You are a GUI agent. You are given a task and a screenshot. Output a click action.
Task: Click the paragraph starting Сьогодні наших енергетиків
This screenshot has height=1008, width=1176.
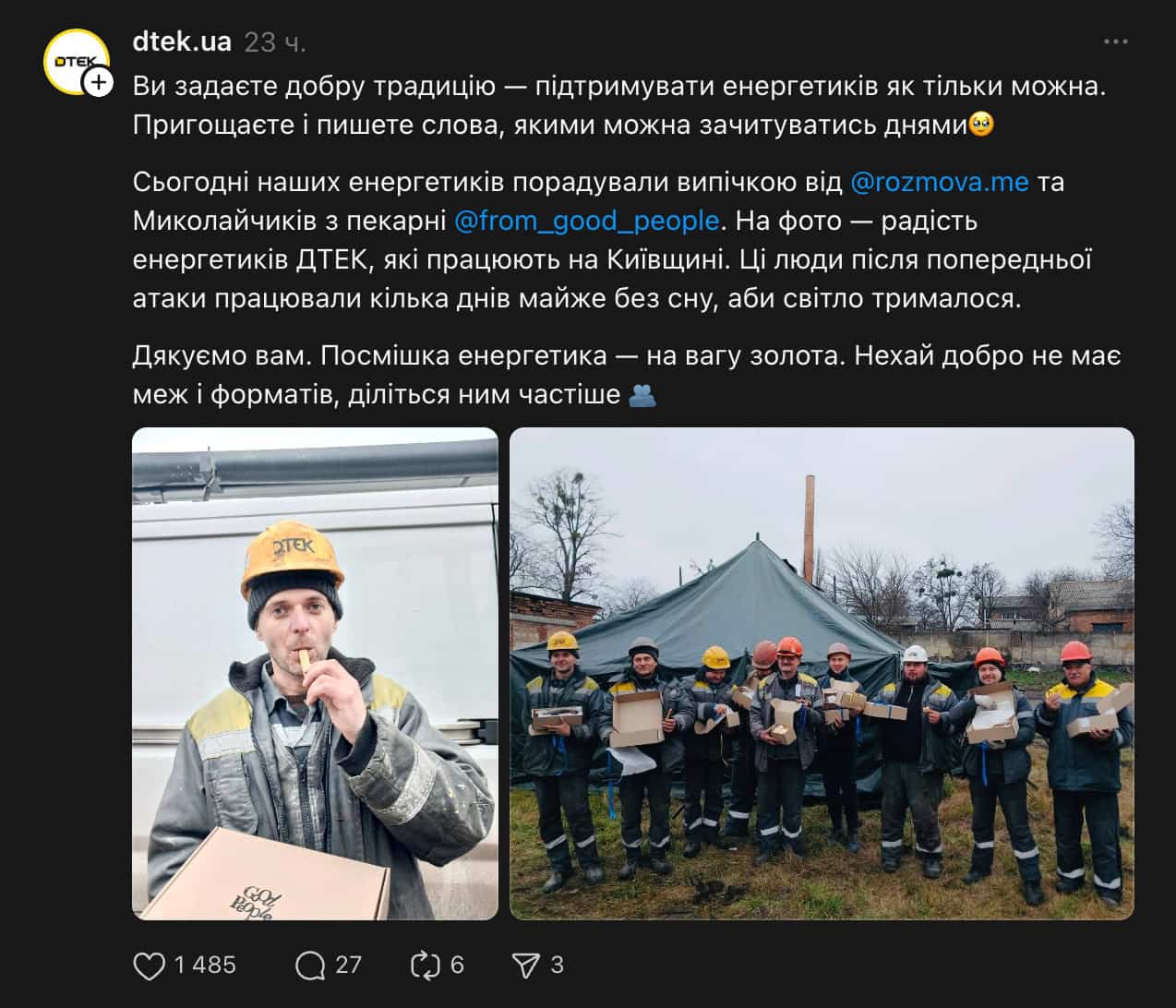tap(613, 240)
